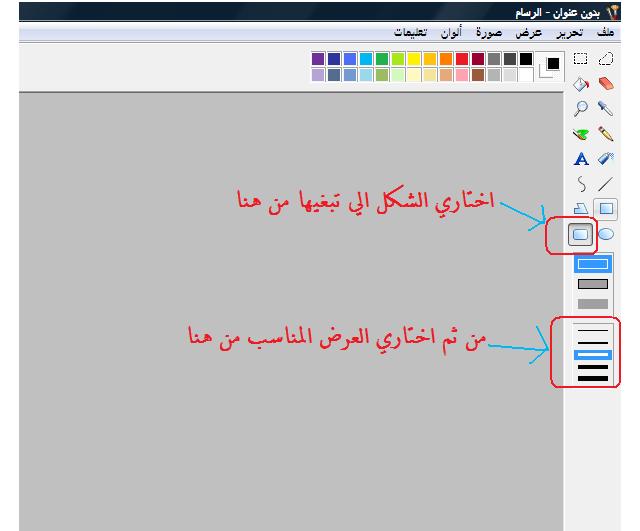
Task: Pick the dark green color swatch
Action: click(382, 59)
